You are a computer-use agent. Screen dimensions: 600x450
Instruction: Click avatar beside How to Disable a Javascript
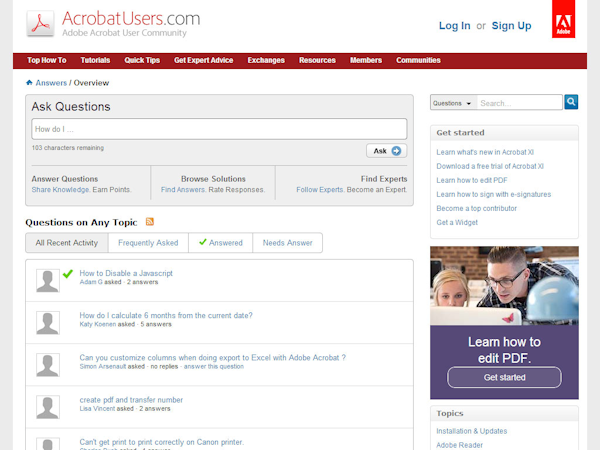click(x=47, y=280)
